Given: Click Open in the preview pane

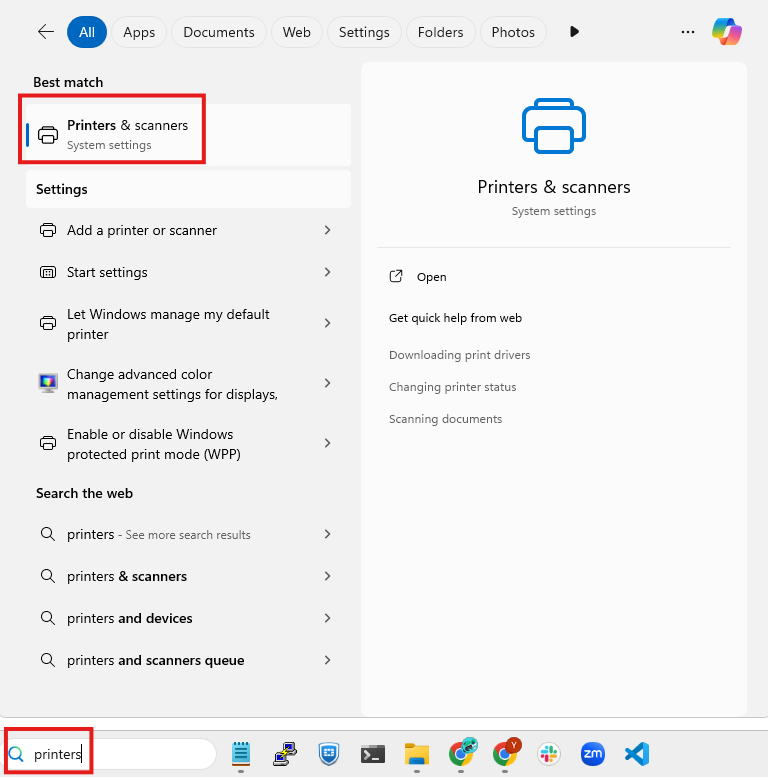Looking at the screenshot, I should 431,277.
